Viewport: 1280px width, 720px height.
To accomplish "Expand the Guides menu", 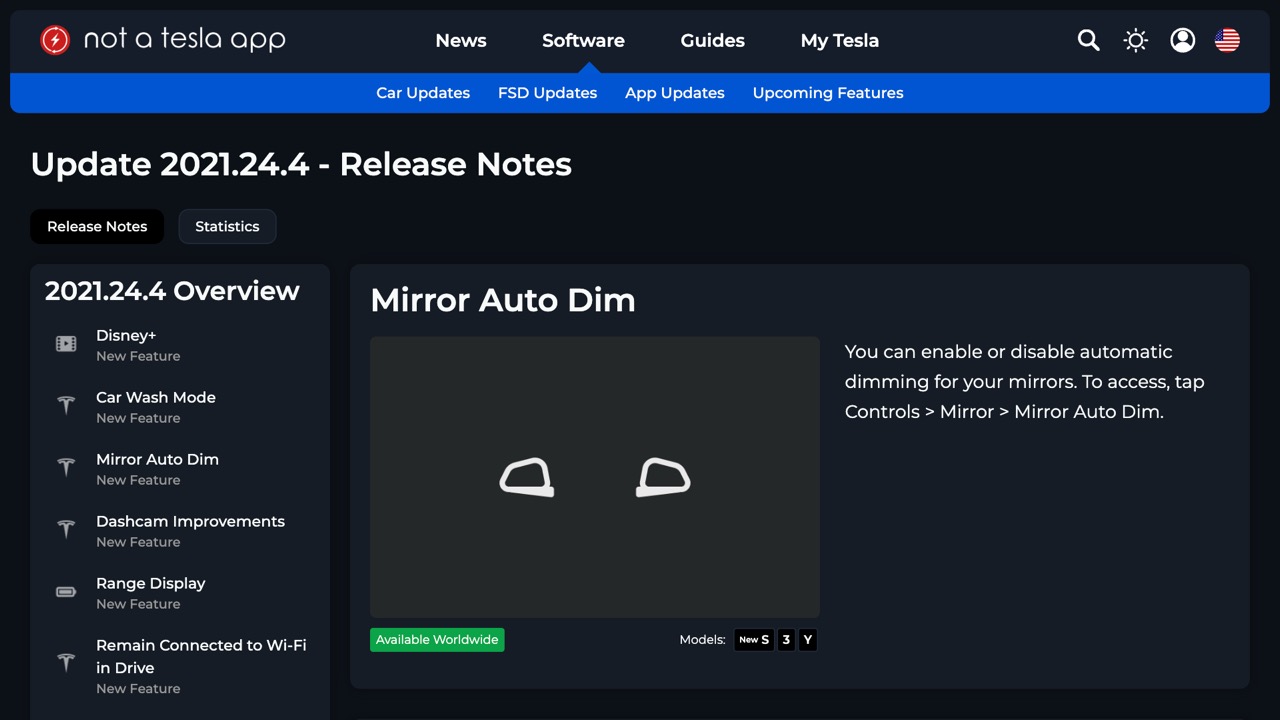I will coord(712,41).
